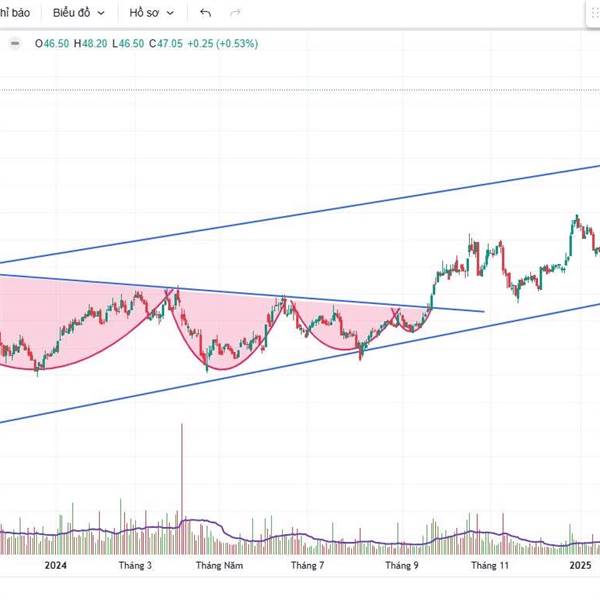Select the lower blue channel trendline
Screen dimensions: 600x600
[300, 363]
